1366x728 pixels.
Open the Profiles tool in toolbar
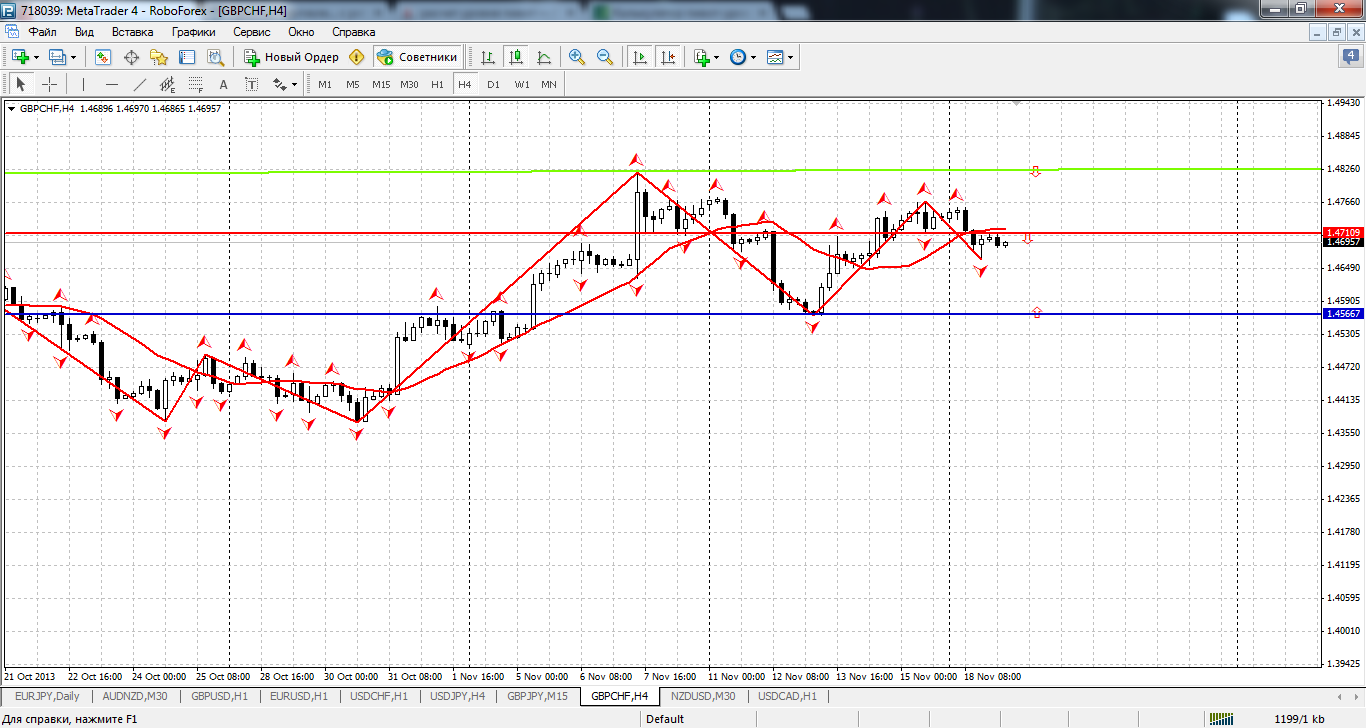pyautogui.click(x=57, y=57)
